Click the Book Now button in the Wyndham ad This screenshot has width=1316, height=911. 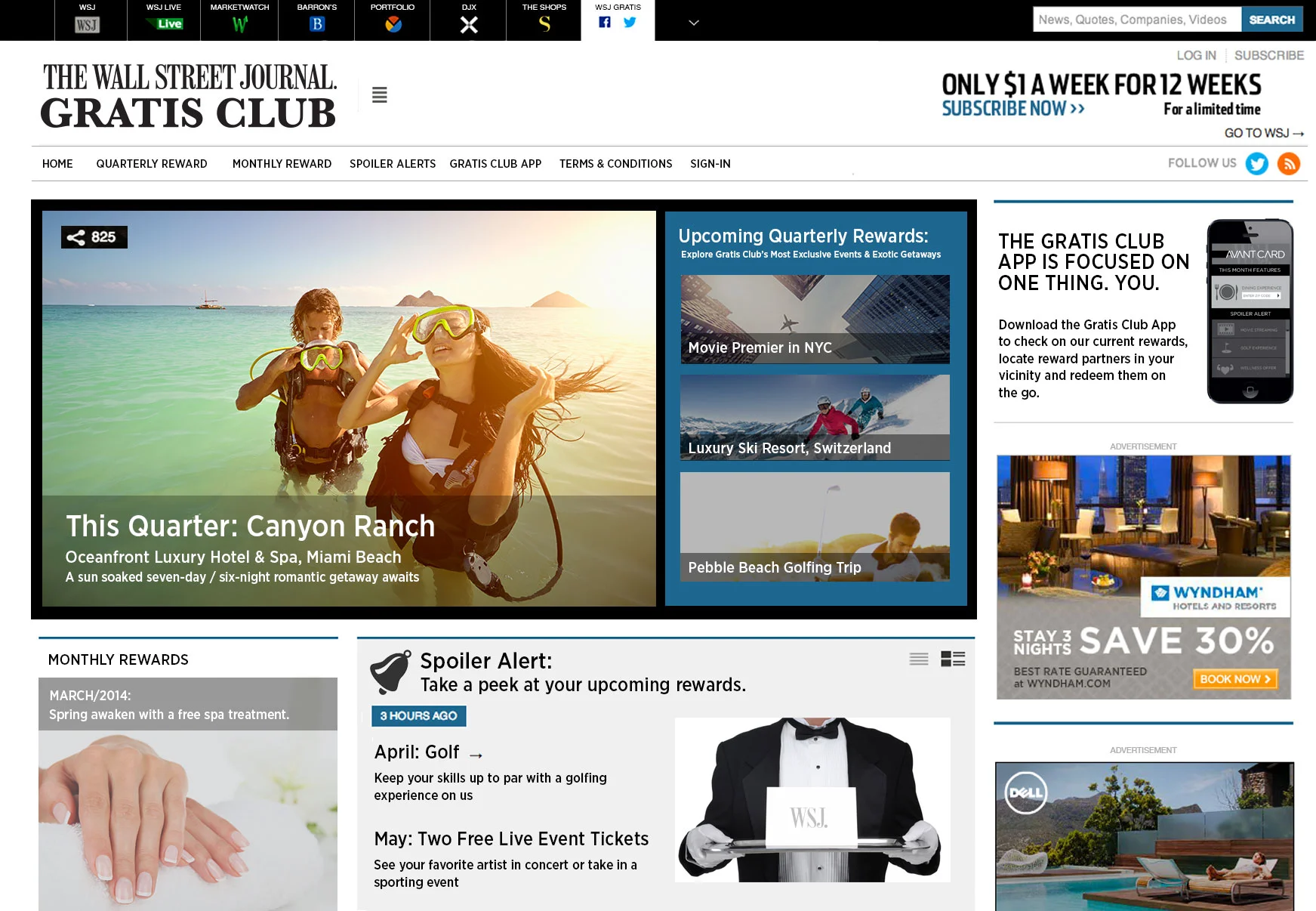point(1234,680)
